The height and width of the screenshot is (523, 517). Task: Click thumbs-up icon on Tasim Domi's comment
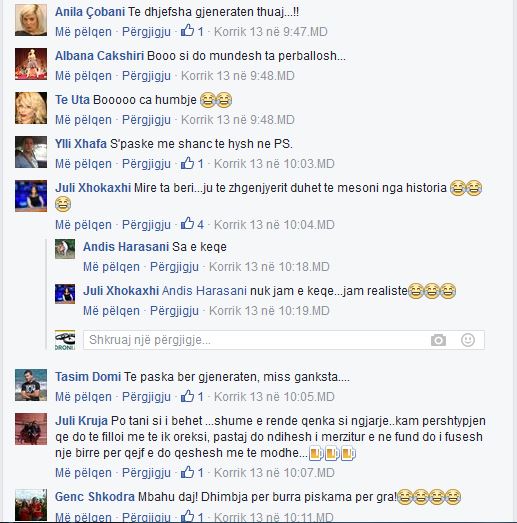click(187, 396)
